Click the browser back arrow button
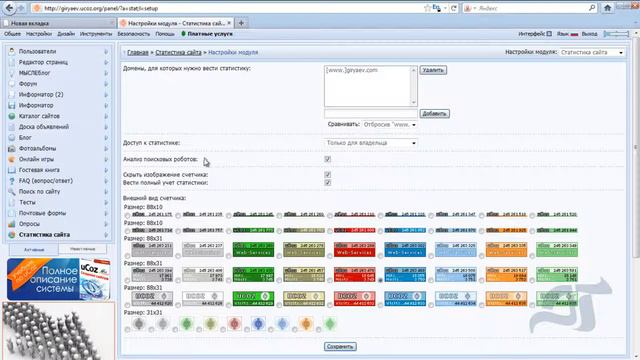This screenshot has height=360, width=640. (x=9, y=8)
